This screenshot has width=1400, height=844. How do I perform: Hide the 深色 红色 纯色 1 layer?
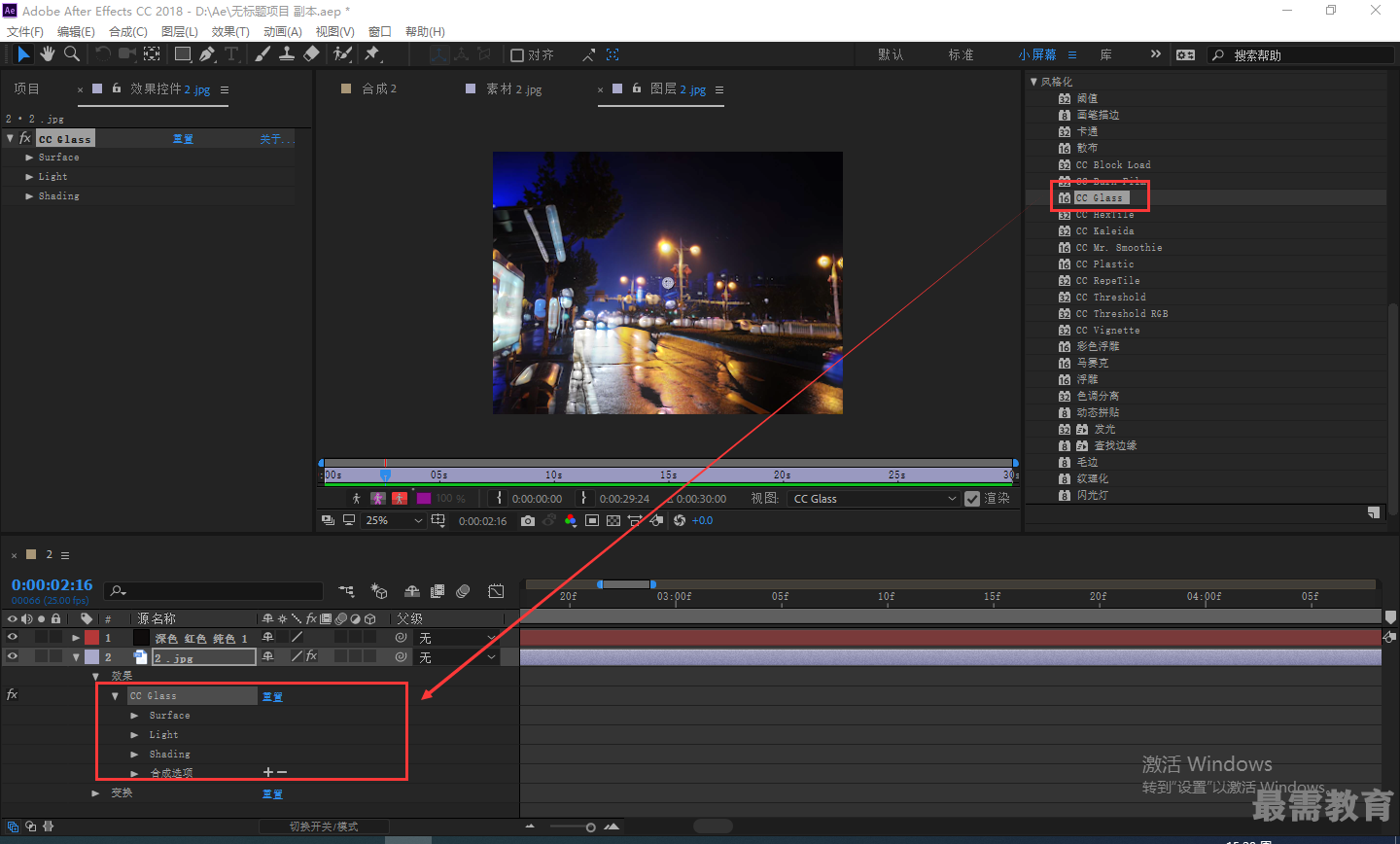coord(13,638)
